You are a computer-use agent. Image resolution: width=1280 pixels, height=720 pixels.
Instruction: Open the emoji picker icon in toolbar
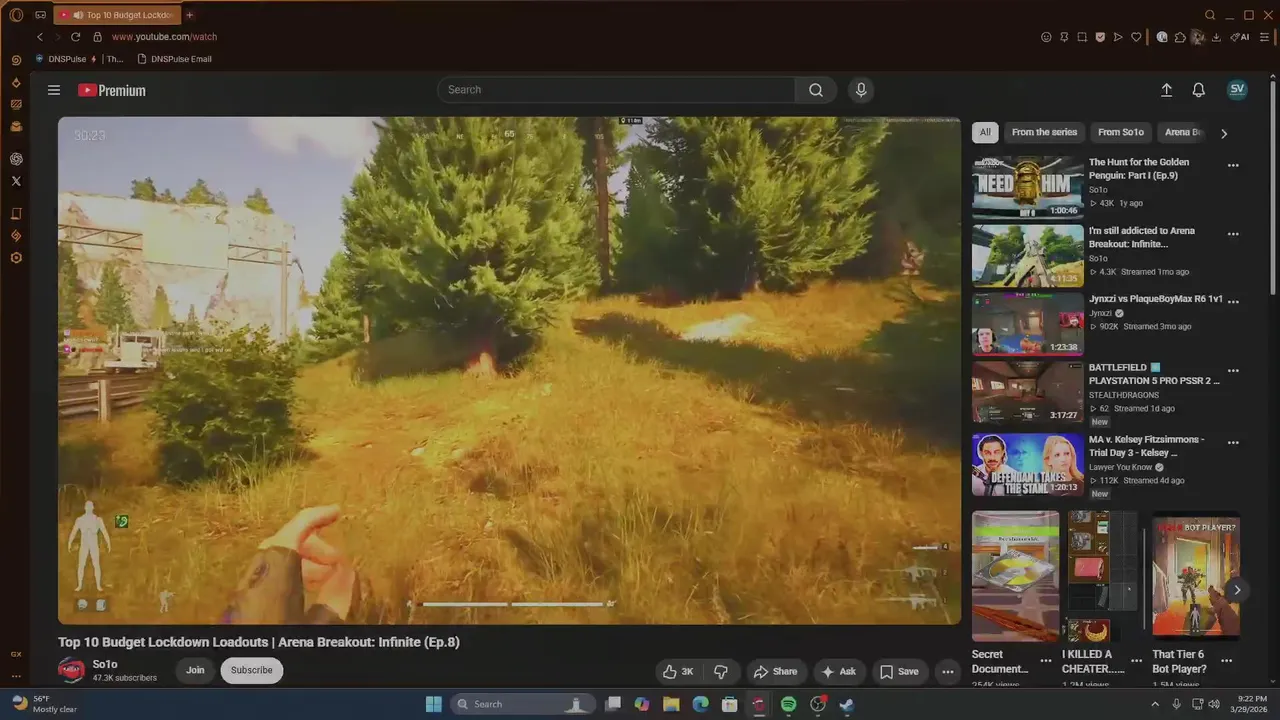click(1046, 37)
